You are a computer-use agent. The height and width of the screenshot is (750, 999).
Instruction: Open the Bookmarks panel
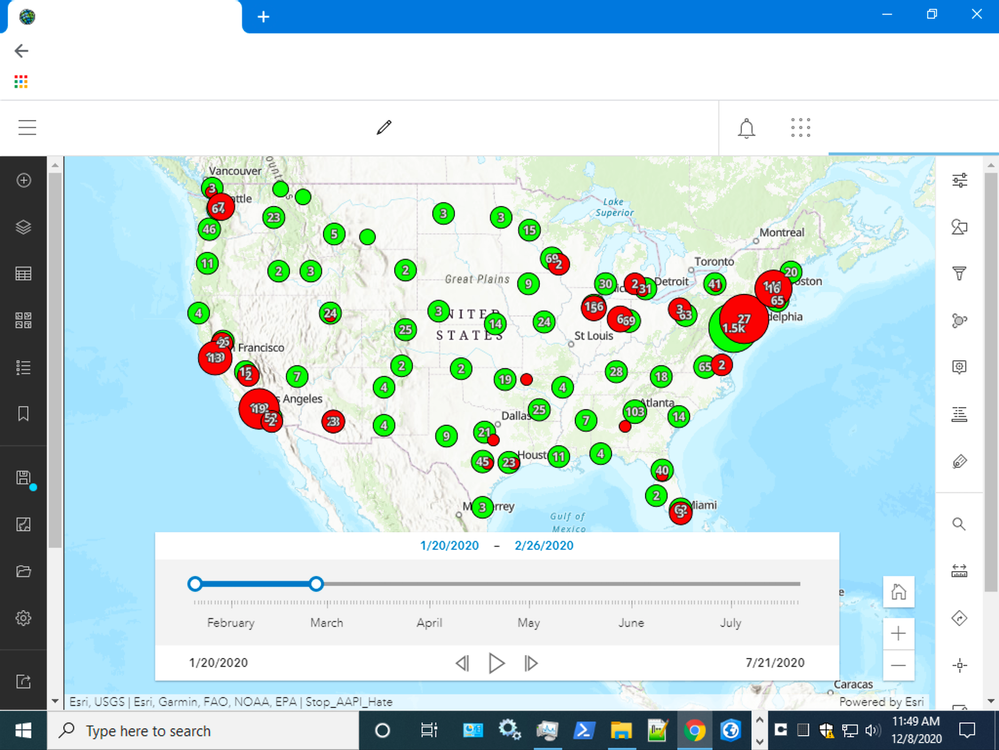coord(22,413)
